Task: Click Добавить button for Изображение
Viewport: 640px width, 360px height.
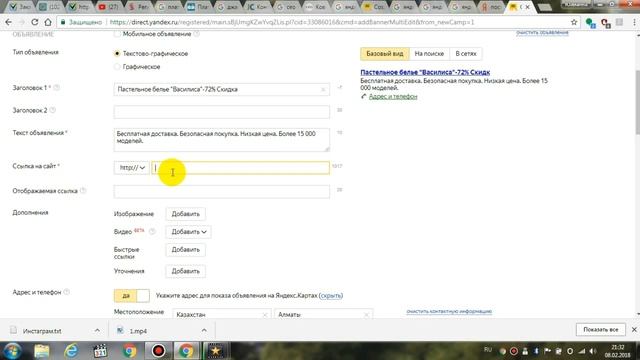Action: [185, 214]
